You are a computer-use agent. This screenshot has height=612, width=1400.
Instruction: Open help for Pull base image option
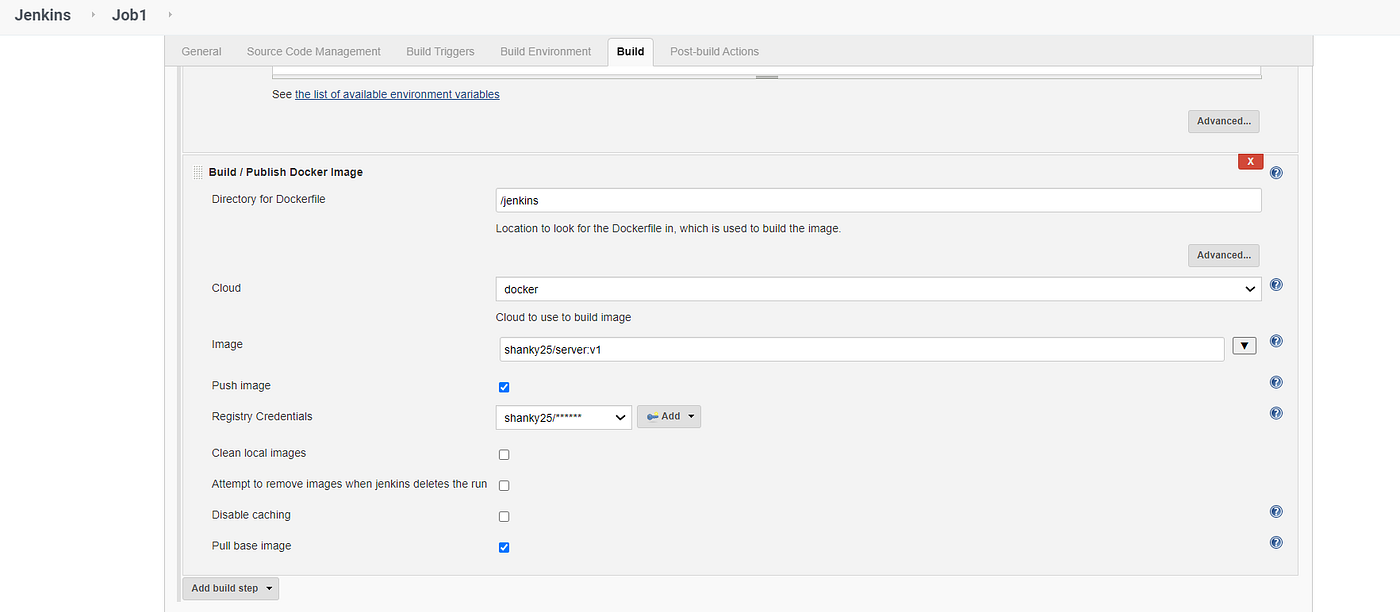pyautogui.click(x=1275, y=542)
